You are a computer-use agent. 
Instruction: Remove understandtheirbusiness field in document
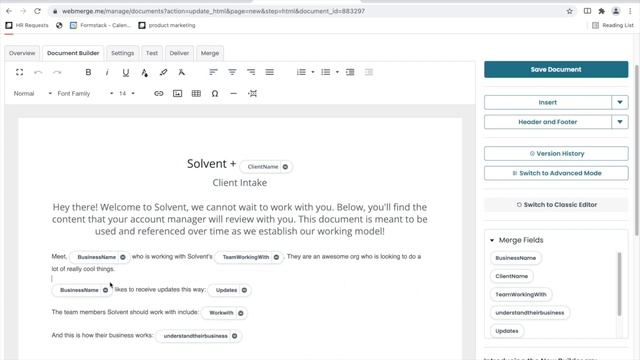(235, 336)
